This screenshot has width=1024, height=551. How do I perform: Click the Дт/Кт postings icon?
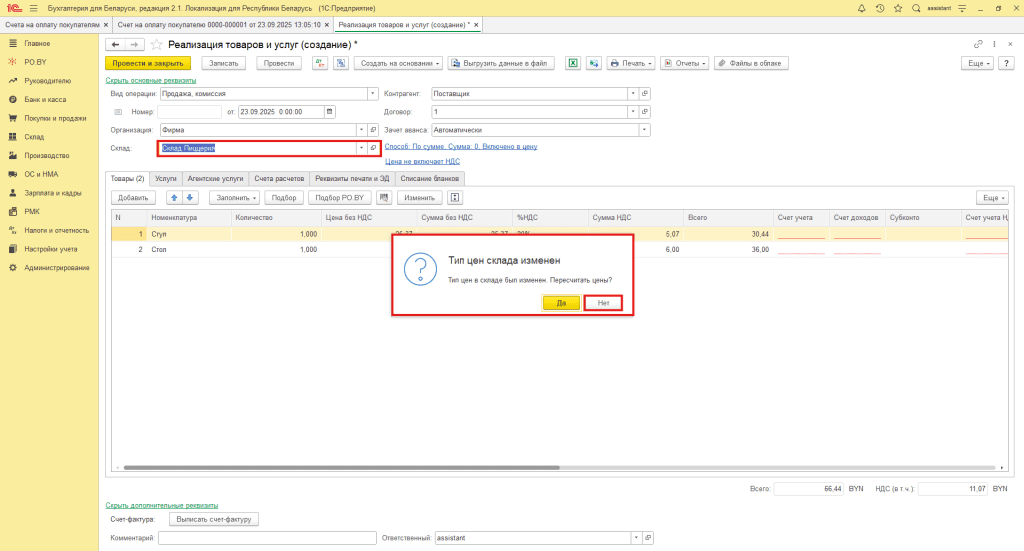pyautogui.click(x=322, y=63)
